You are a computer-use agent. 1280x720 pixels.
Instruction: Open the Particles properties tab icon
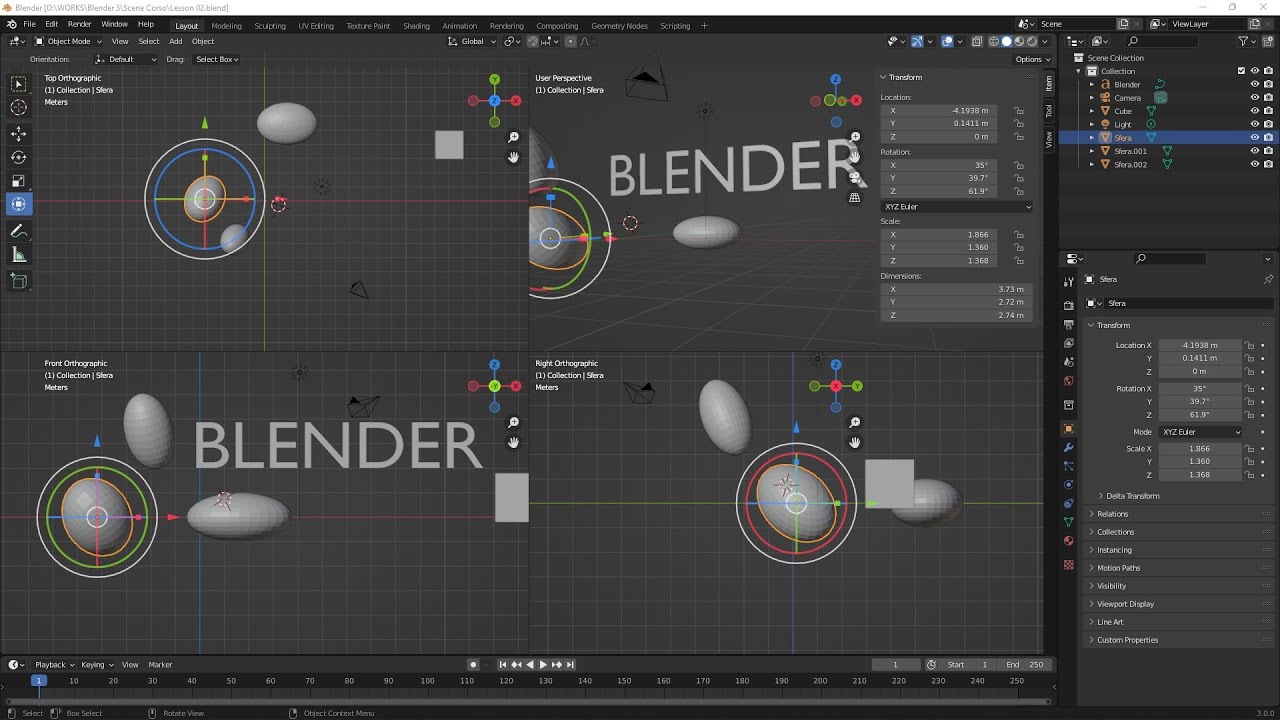click(1069, 466)
